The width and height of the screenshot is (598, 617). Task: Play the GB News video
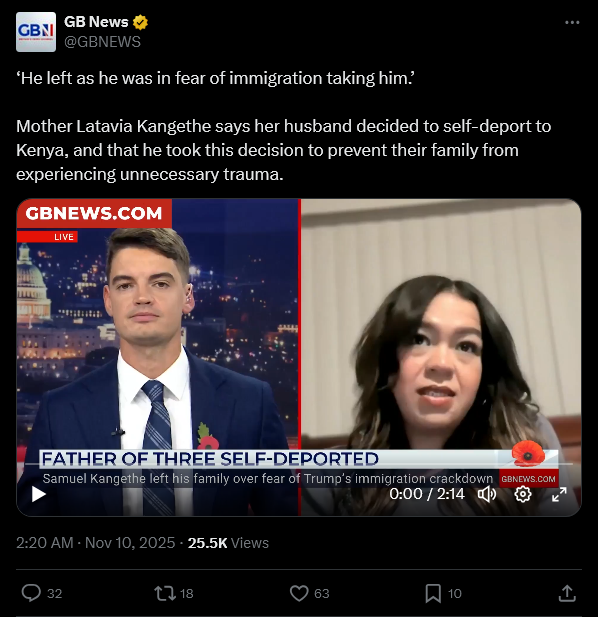coord(39,494)
